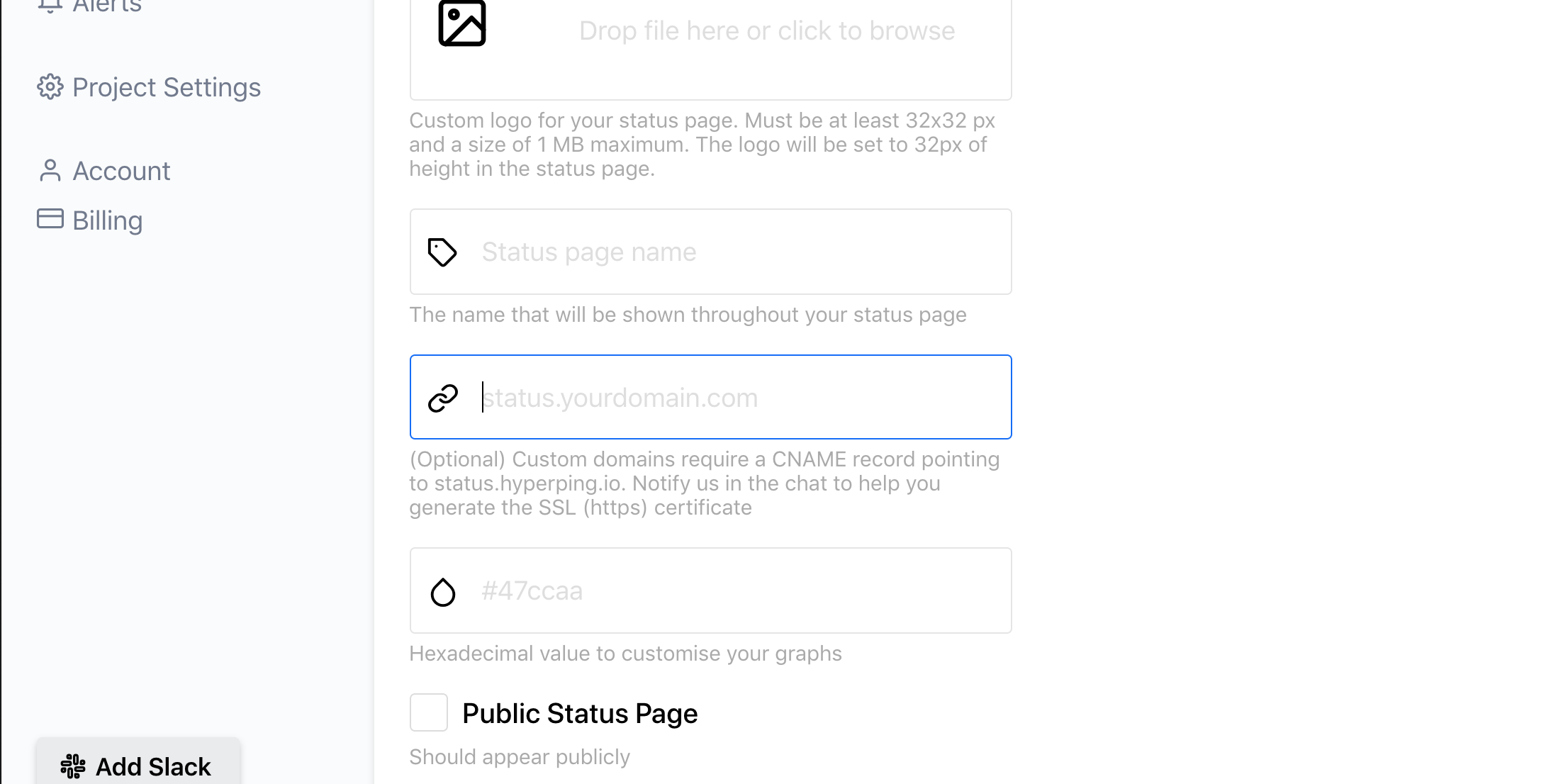Enable the Public Status Page checkbox
The image size is (1568, 784).
[429, 712]
